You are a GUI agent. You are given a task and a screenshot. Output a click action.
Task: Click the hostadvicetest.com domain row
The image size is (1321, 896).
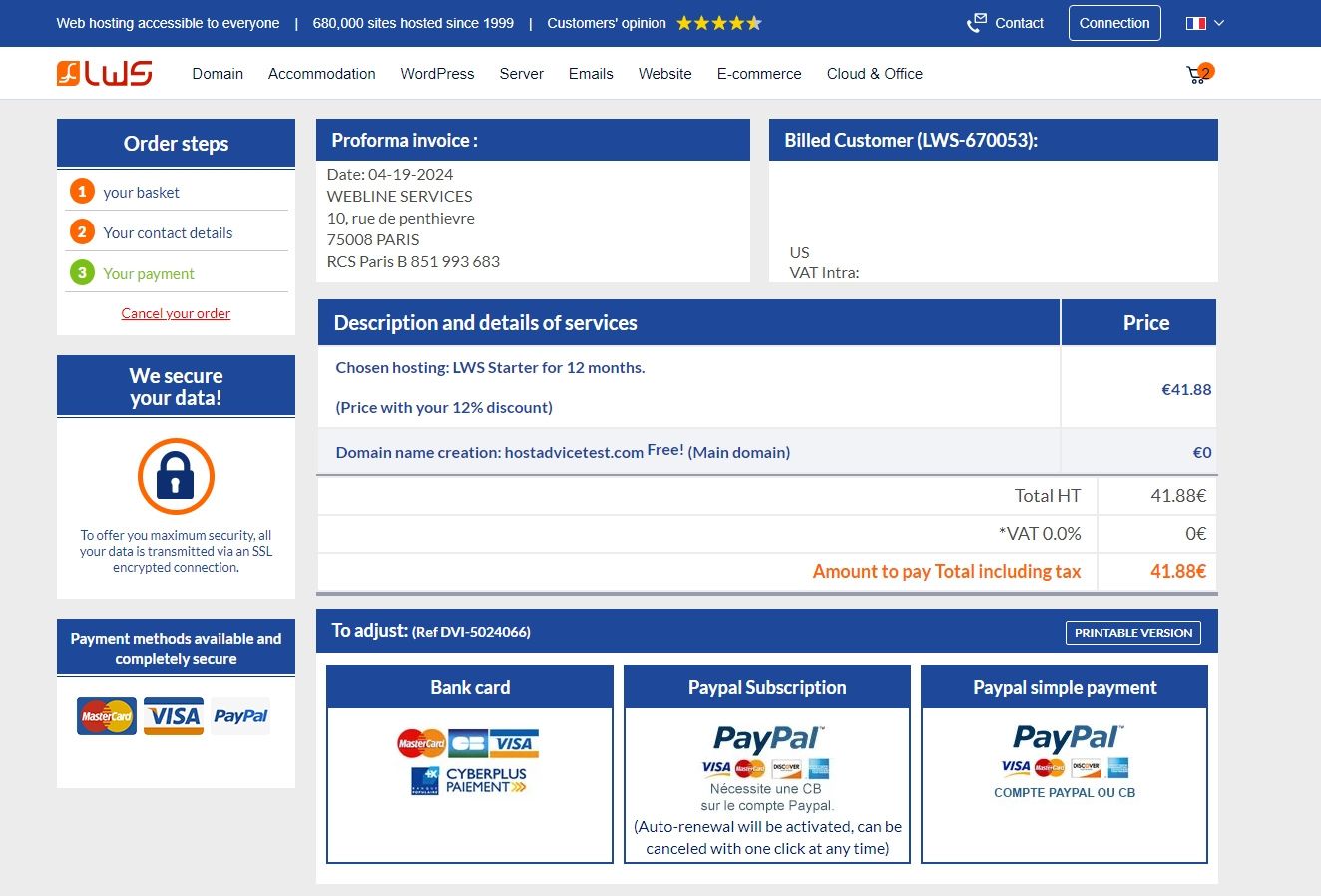tap(767, 452)
